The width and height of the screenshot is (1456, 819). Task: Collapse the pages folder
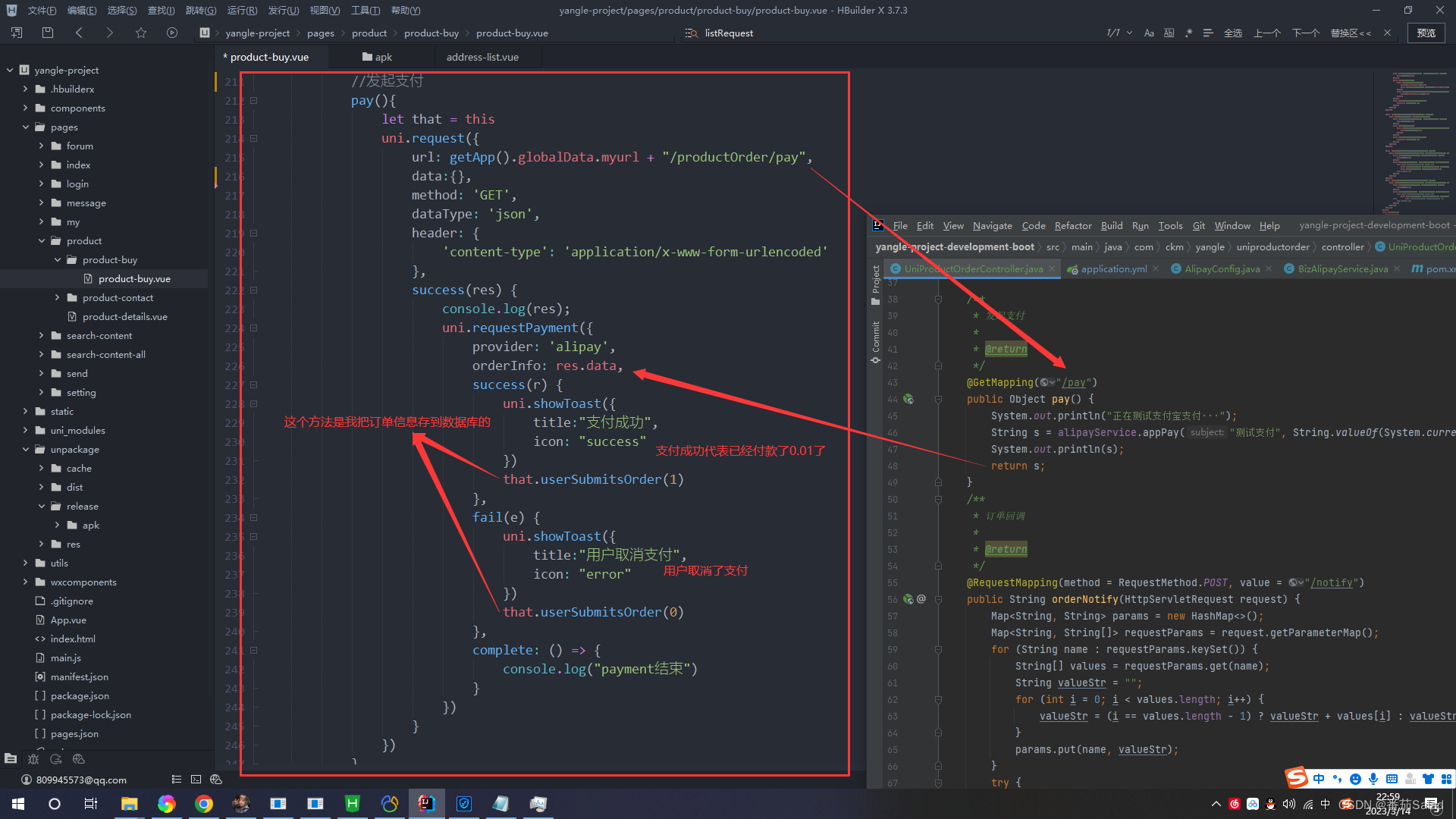26,127
